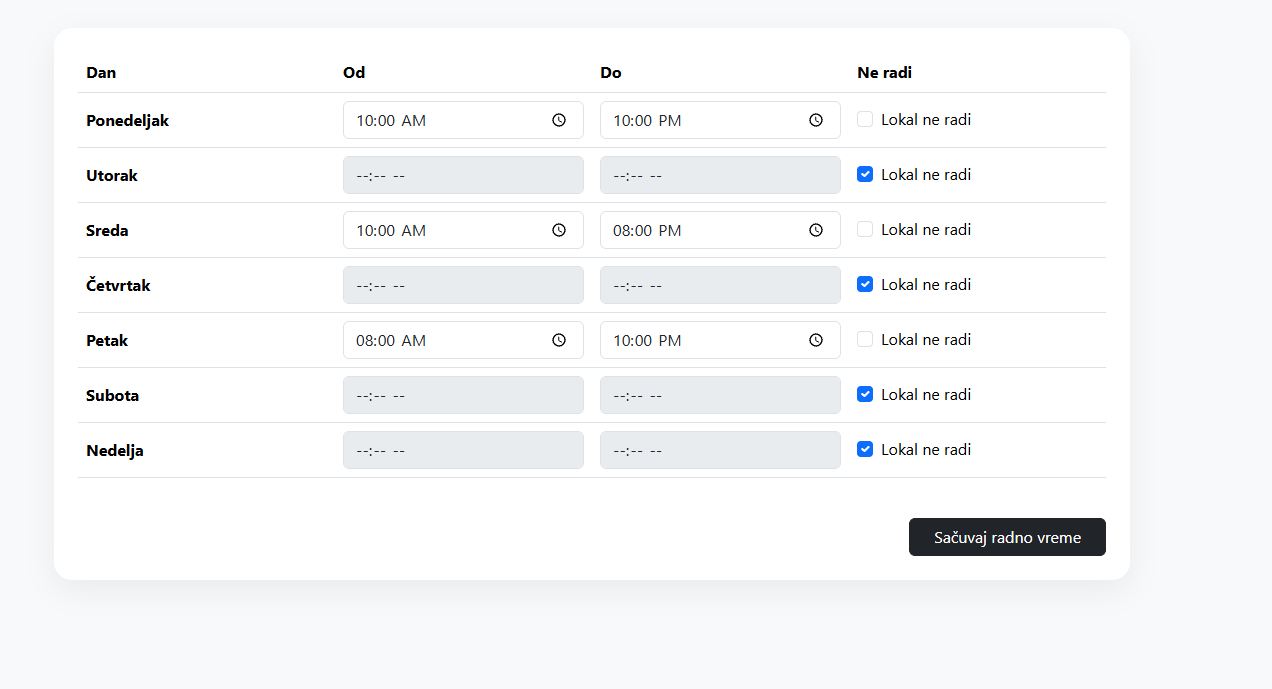Screen dimensions: 1272x689
Task: Uncheck Lokal ne radi for Utorak
Action: (x=865, y=174)
